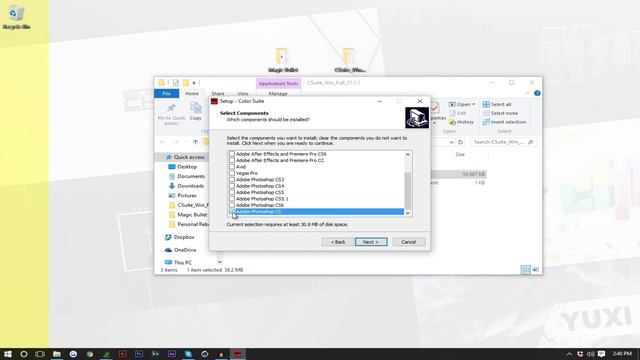Image resolution: width=640 pixels, height=360 pixels.
Task: Open the History option in ribbon
Action: tap(461, 122)
